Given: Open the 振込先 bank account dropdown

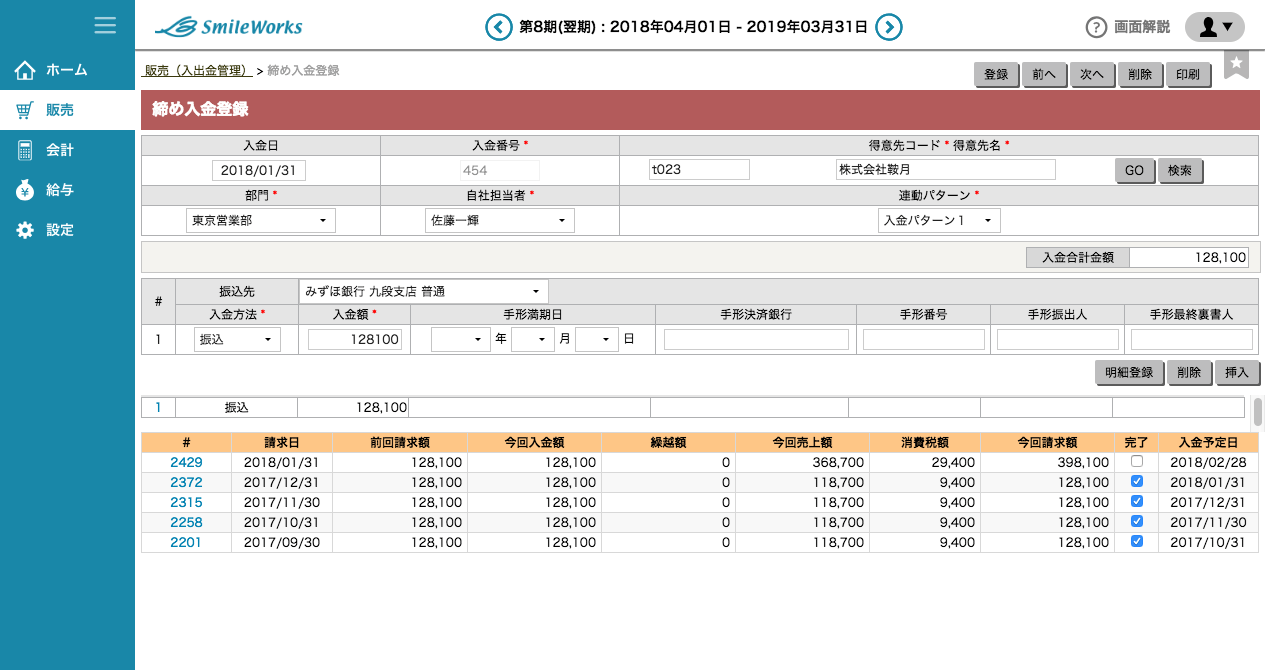Looking at the screenshot, I should [x=424, y=291].
